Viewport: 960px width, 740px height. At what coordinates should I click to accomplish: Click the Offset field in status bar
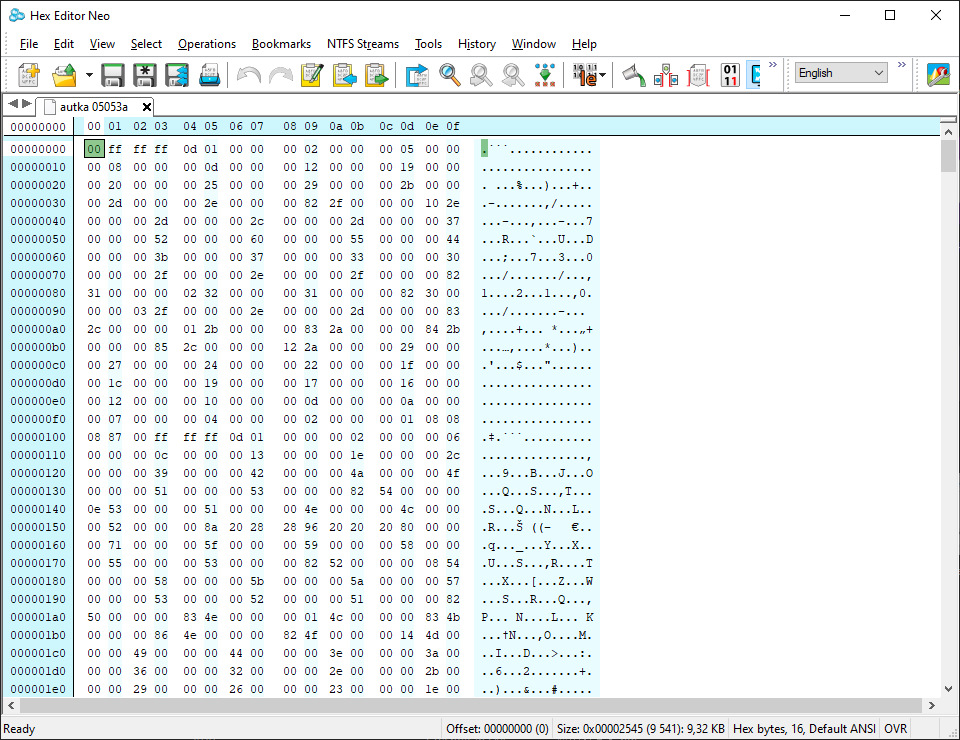[x=497, y=728]
